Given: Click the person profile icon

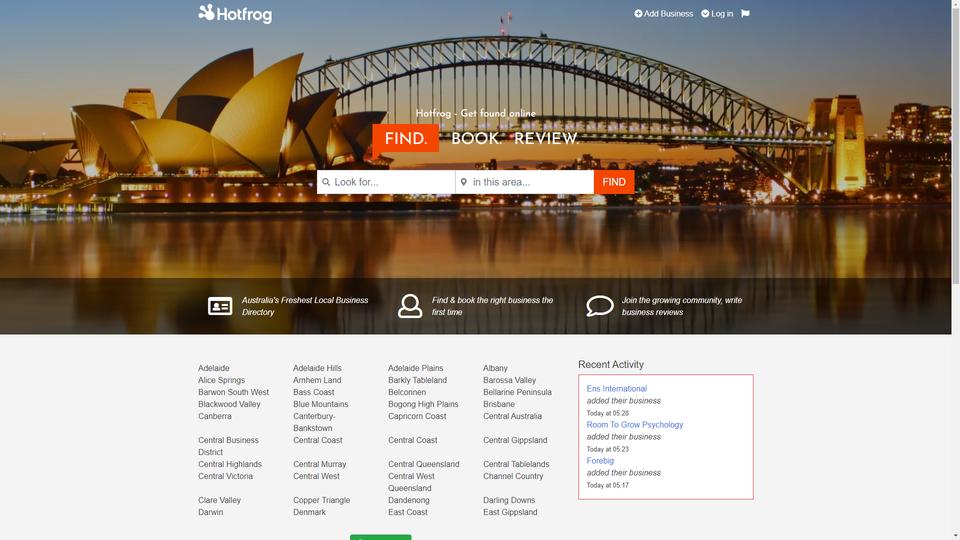Looking at the screenshot, I should 410,306.
